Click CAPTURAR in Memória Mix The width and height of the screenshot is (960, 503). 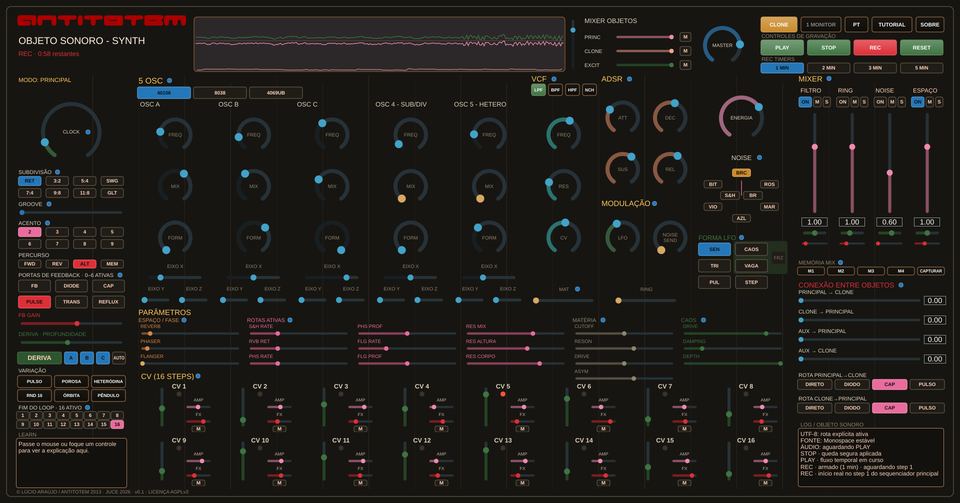(x=931, y=270)
